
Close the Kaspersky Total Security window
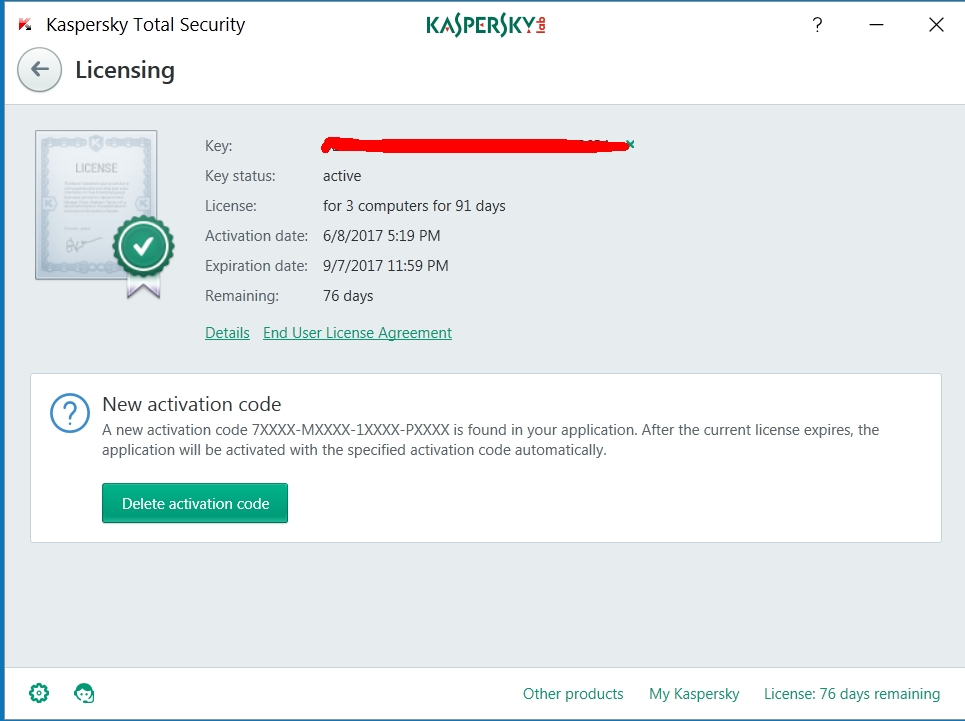[936, 25]
